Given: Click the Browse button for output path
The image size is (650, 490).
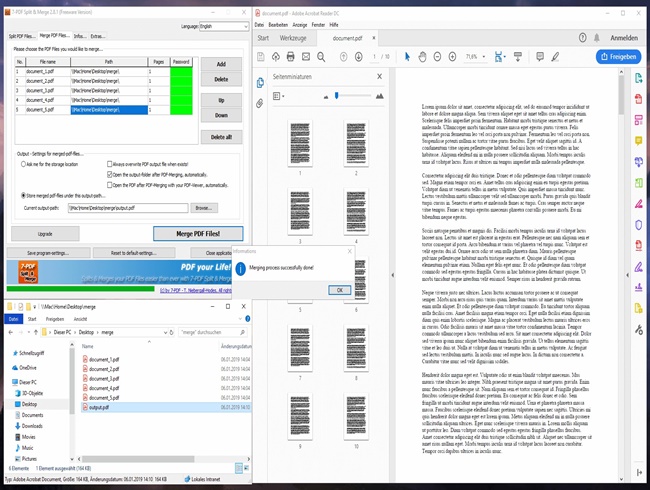Looking at the screenshot, I should click(204, 208).
